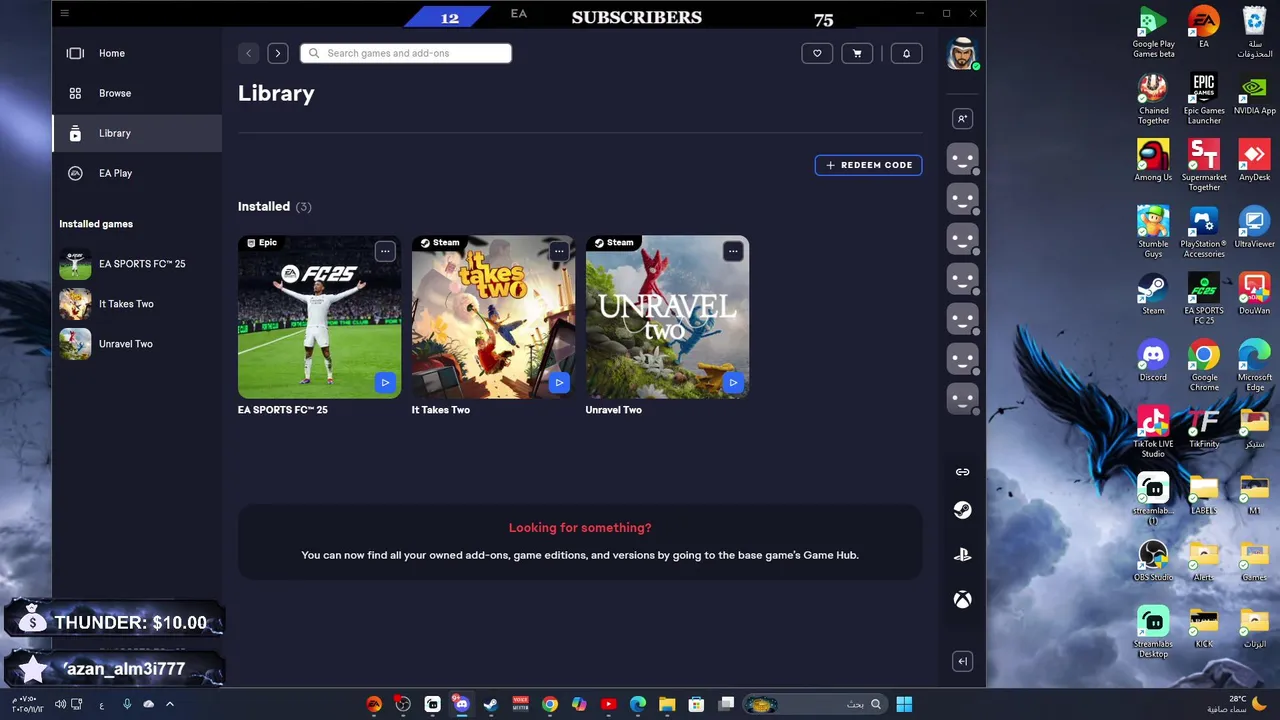Viewport: 1280px width, 720px height.
Task: Navigate forward with the right arrow
Action: 278,53
